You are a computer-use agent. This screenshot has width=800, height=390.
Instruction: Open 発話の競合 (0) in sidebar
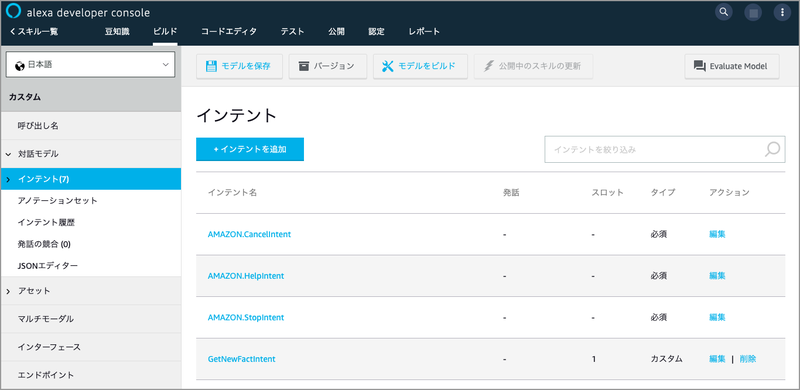(44, 244)
